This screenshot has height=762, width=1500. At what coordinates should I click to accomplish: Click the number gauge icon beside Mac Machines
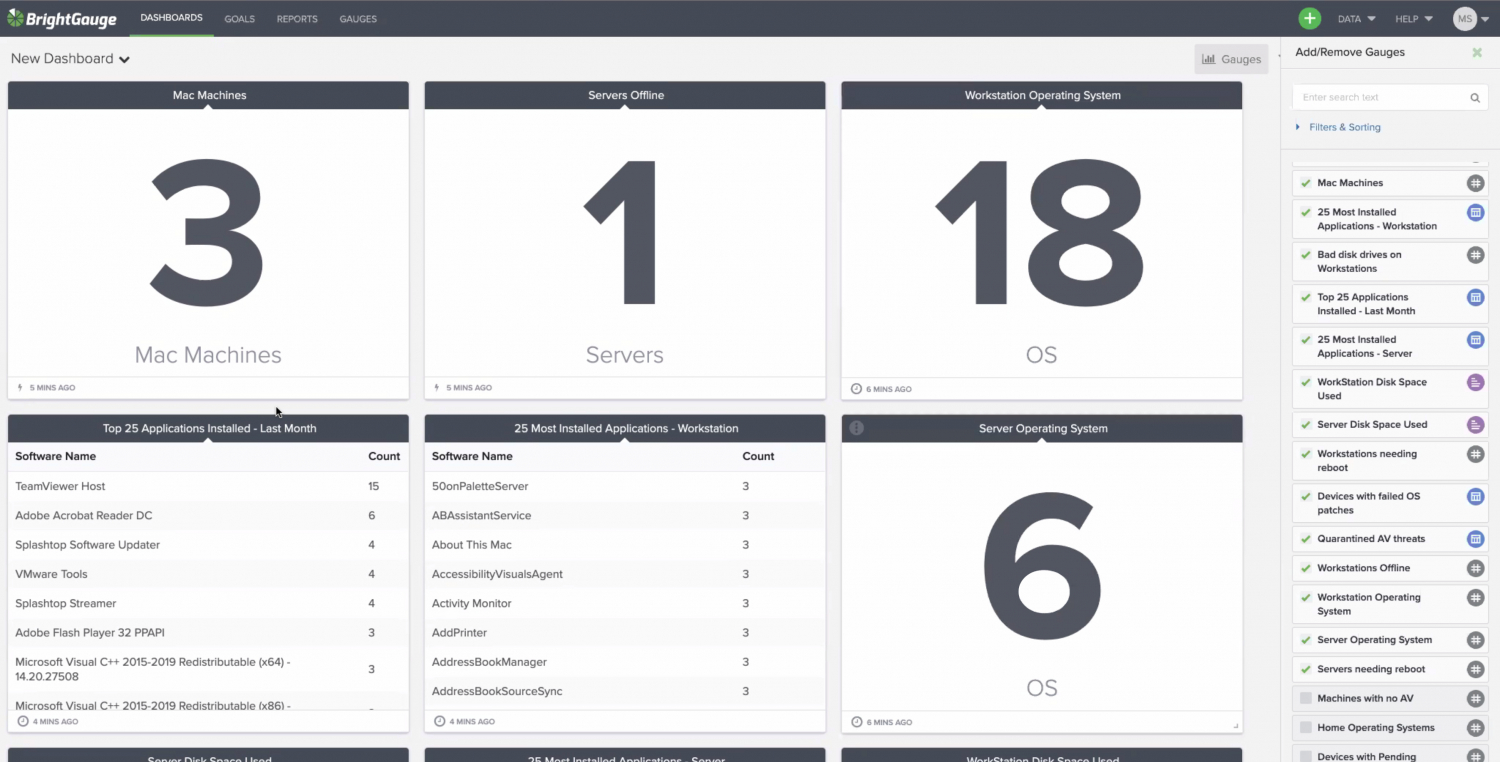(x=1475, y=183)
